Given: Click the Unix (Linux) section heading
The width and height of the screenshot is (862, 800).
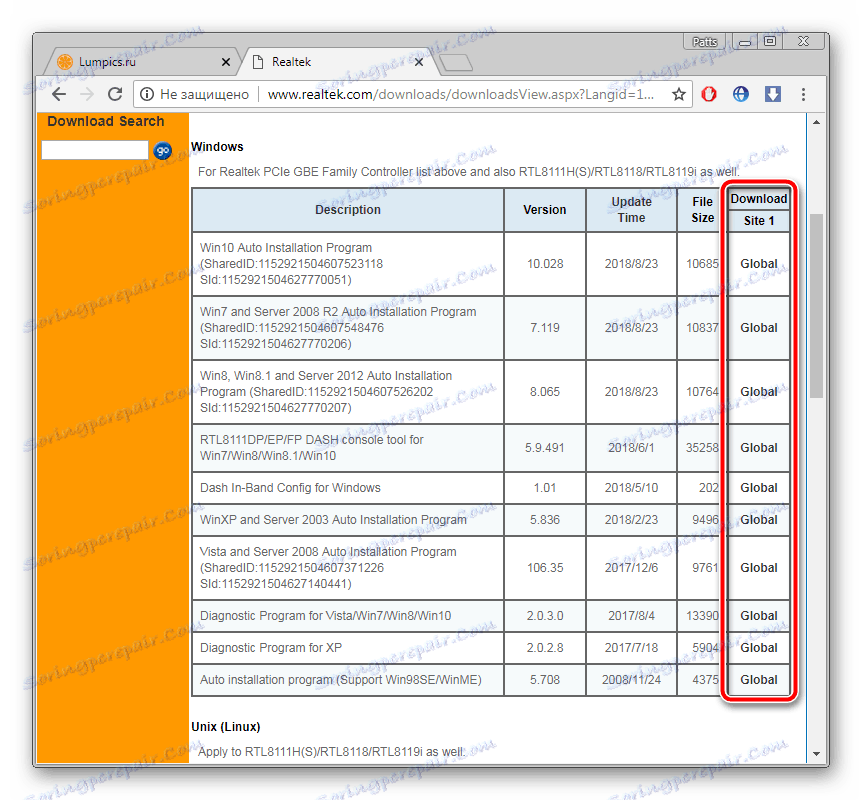Looking at the screenshot, I should click(225, 727).
